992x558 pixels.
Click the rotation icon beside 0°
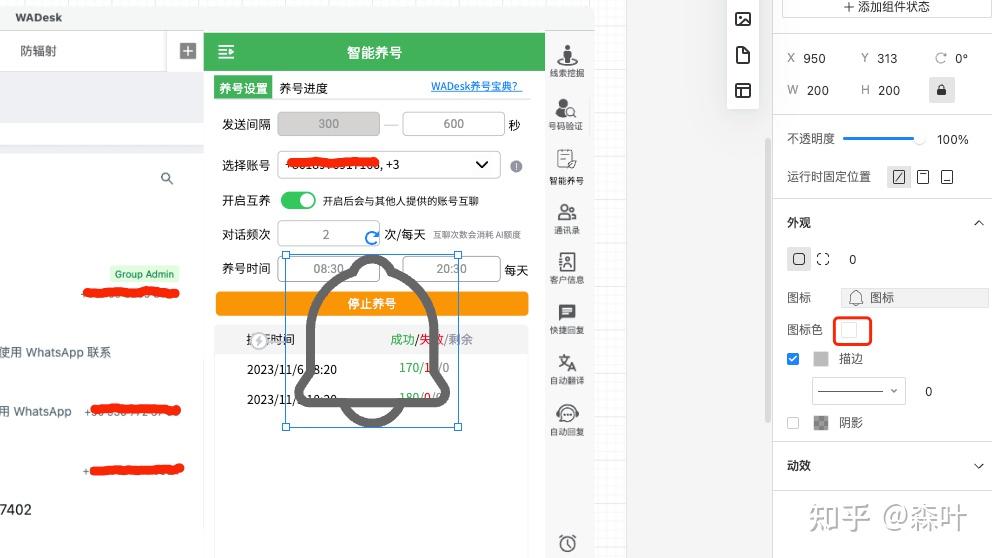(x=941, y=58)
